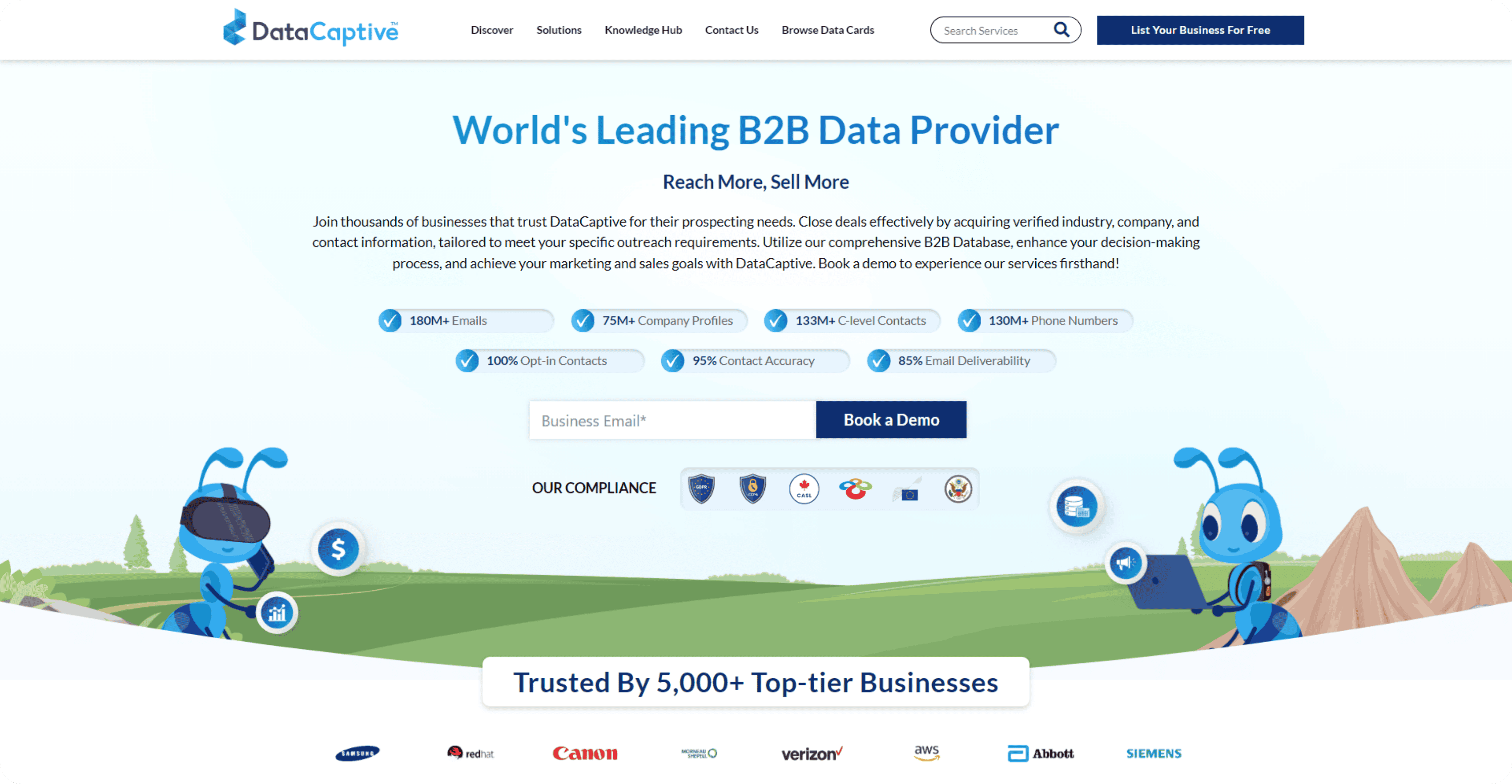Expand the Knowledge Hub navigation menu

pos(643,29)
